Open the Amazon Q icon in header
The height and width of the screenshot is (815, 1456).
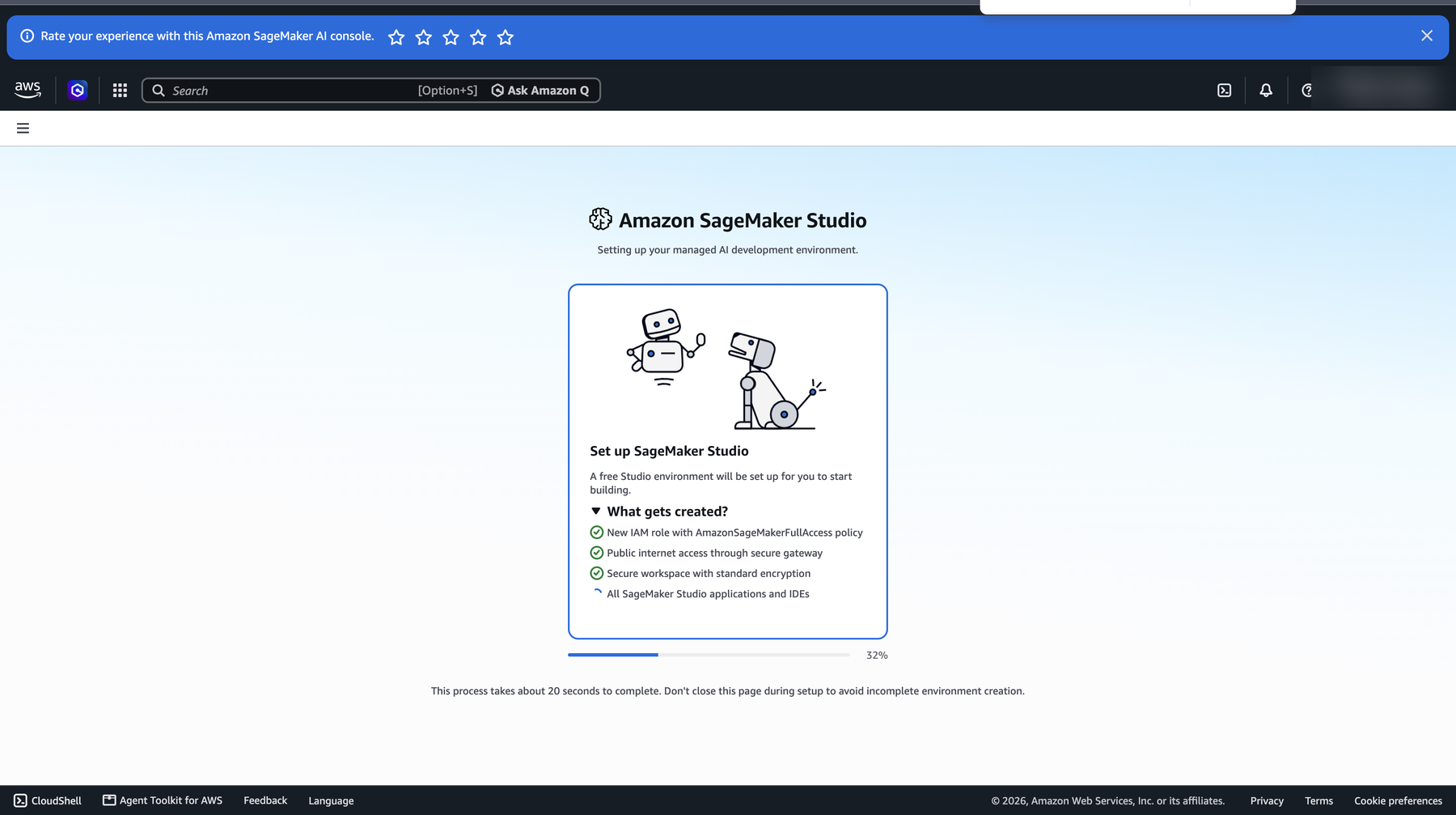78,90
